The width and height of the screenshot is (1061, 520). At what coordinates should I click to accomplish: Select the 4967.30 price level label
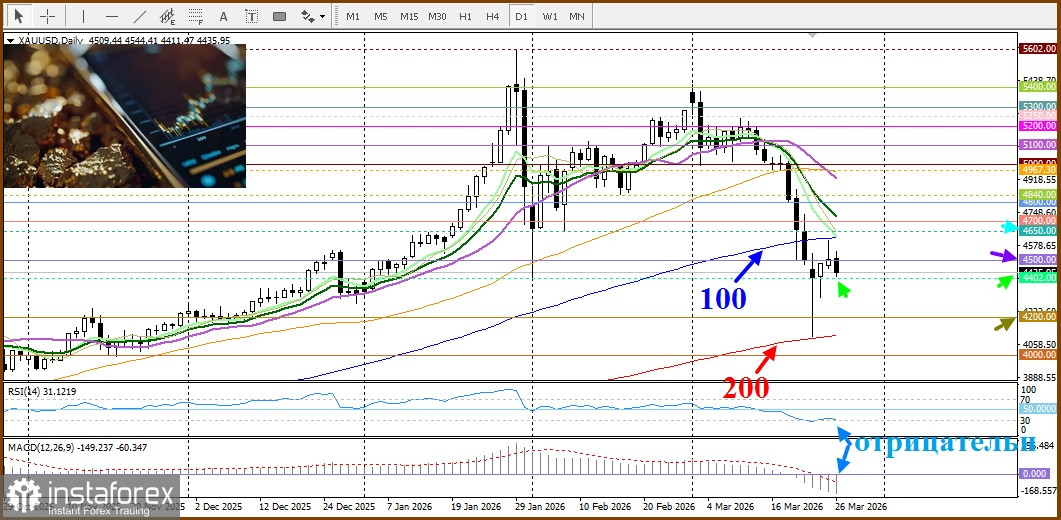[x=1038, y=170]
